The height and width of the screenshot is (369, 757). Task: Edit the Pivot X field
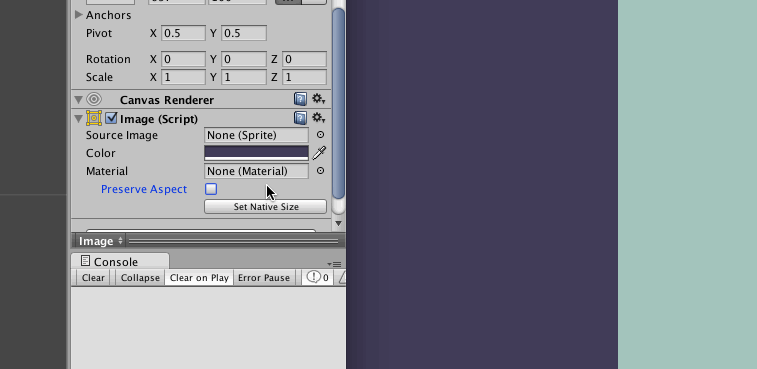183,33
